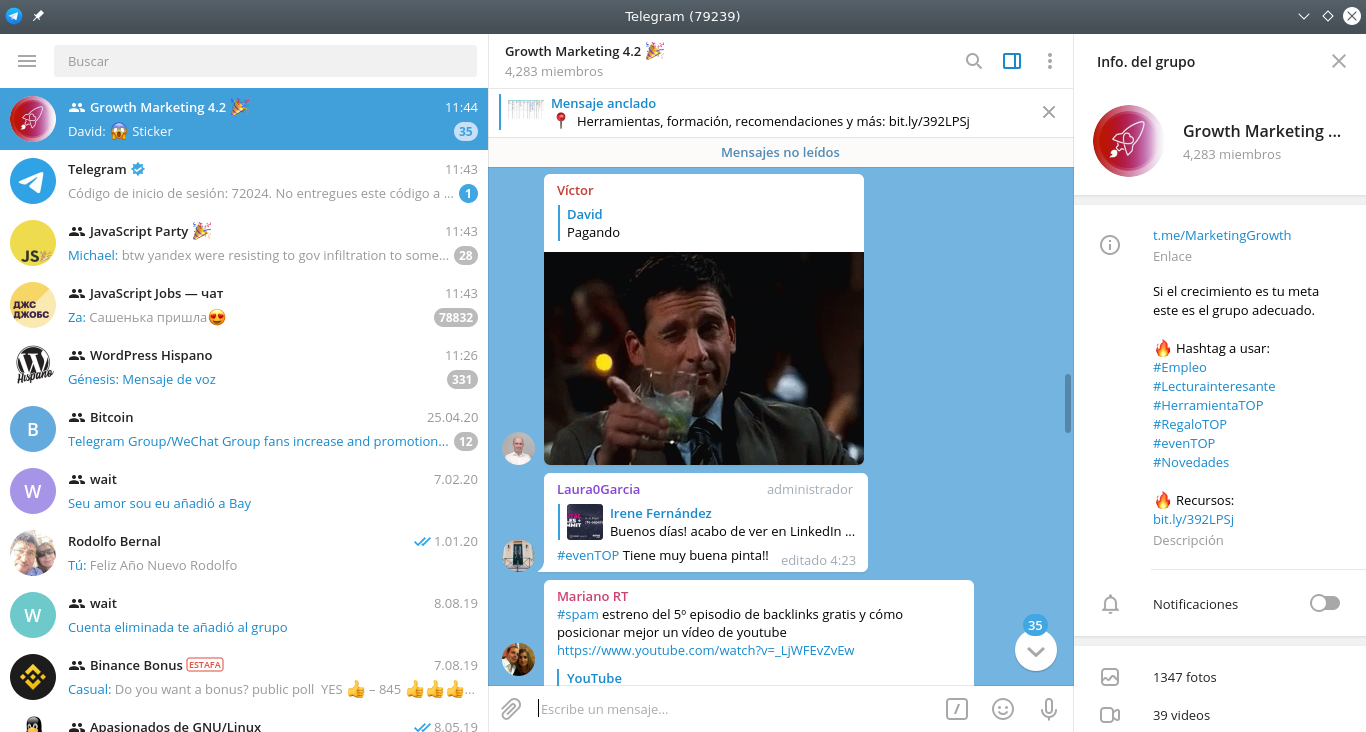Click the Binance Bonus logo avatar
The width and height of the screenshot is (1366, 732).
point(33,677)
